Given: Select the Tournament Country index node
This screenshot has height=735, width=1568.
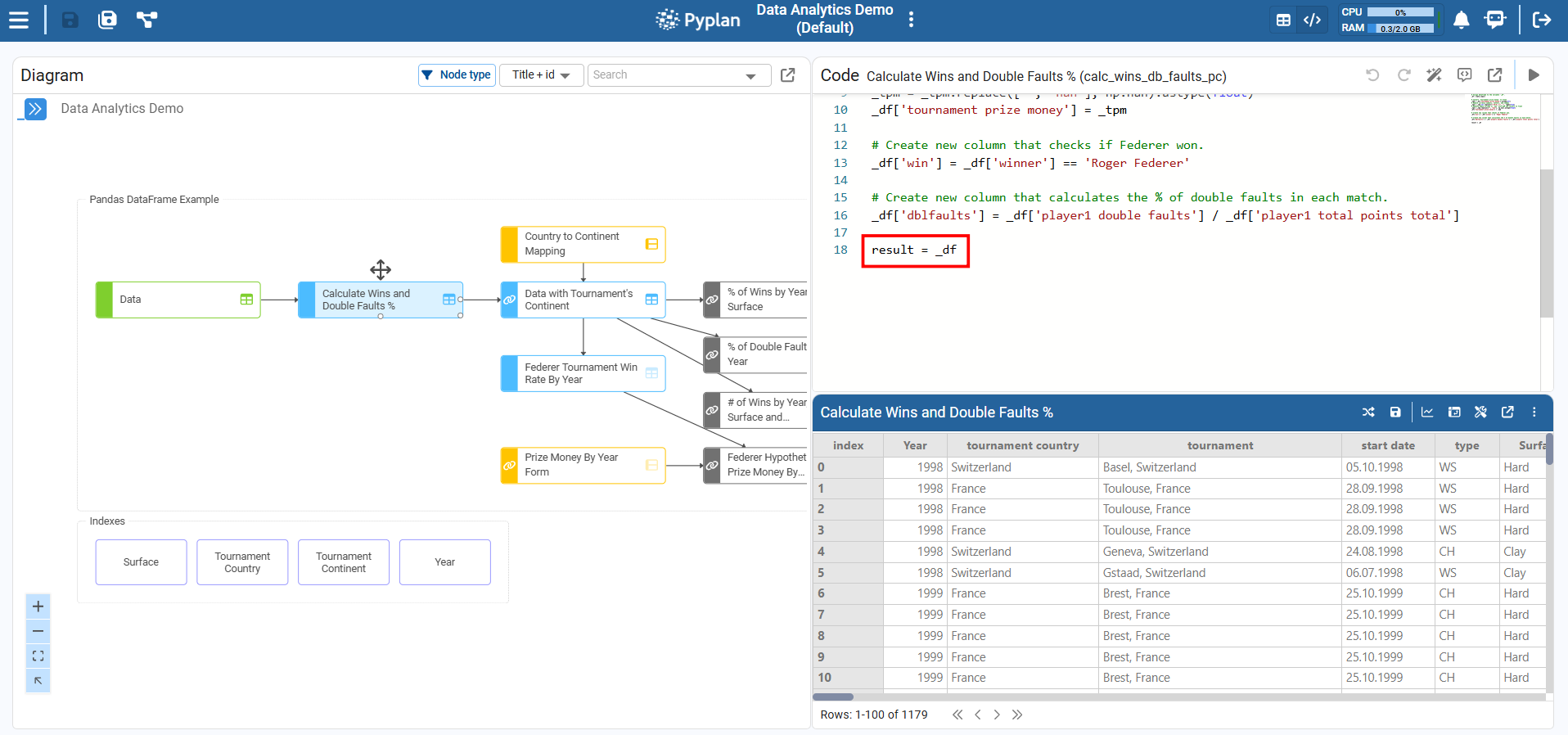Looking at the screenshot, I should pos(242,562).
